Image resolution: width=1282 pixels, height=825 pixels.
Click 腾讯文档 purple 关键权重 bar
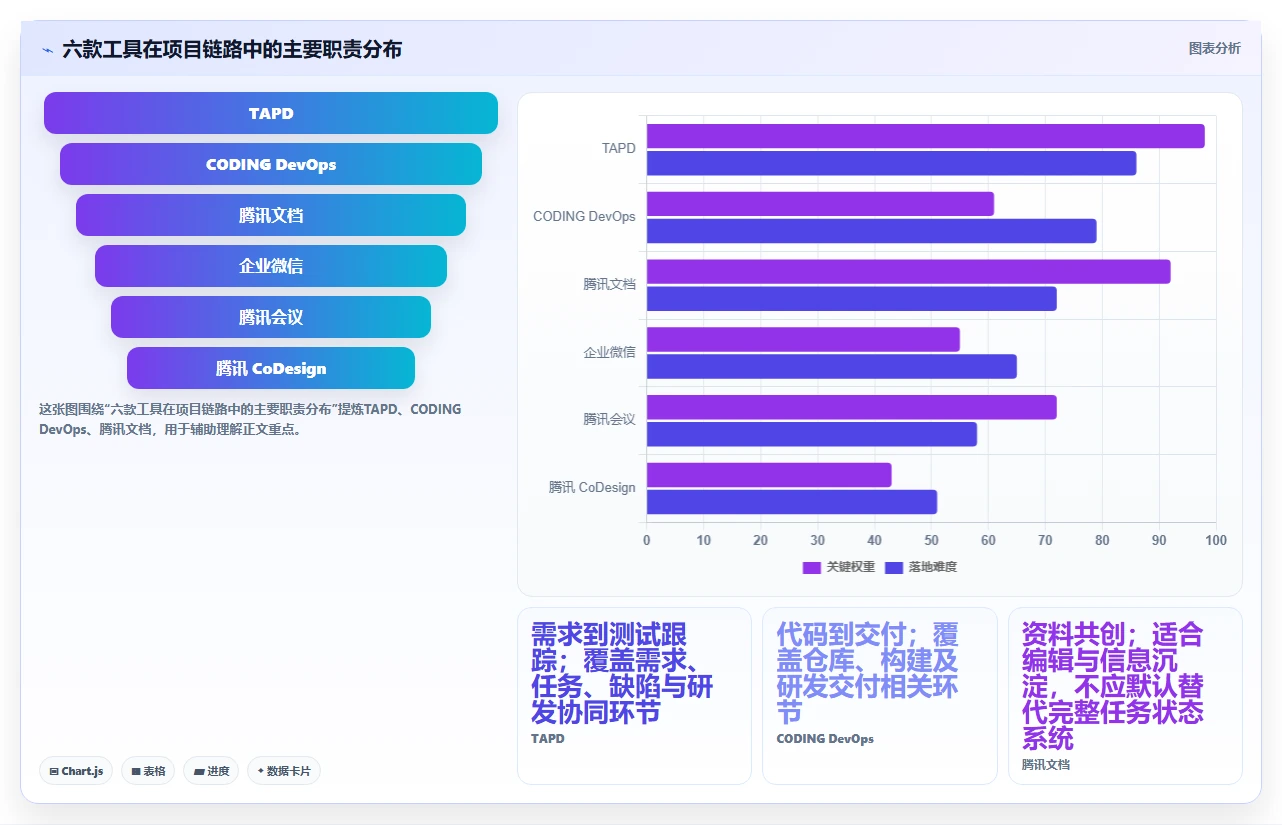(x=908, y=272)
